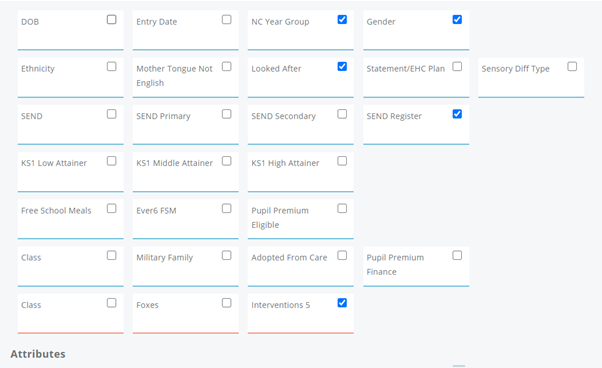Disable the Looked After checkbox
The height and width of the screenshot is (368, 602).
click(342, 66)
